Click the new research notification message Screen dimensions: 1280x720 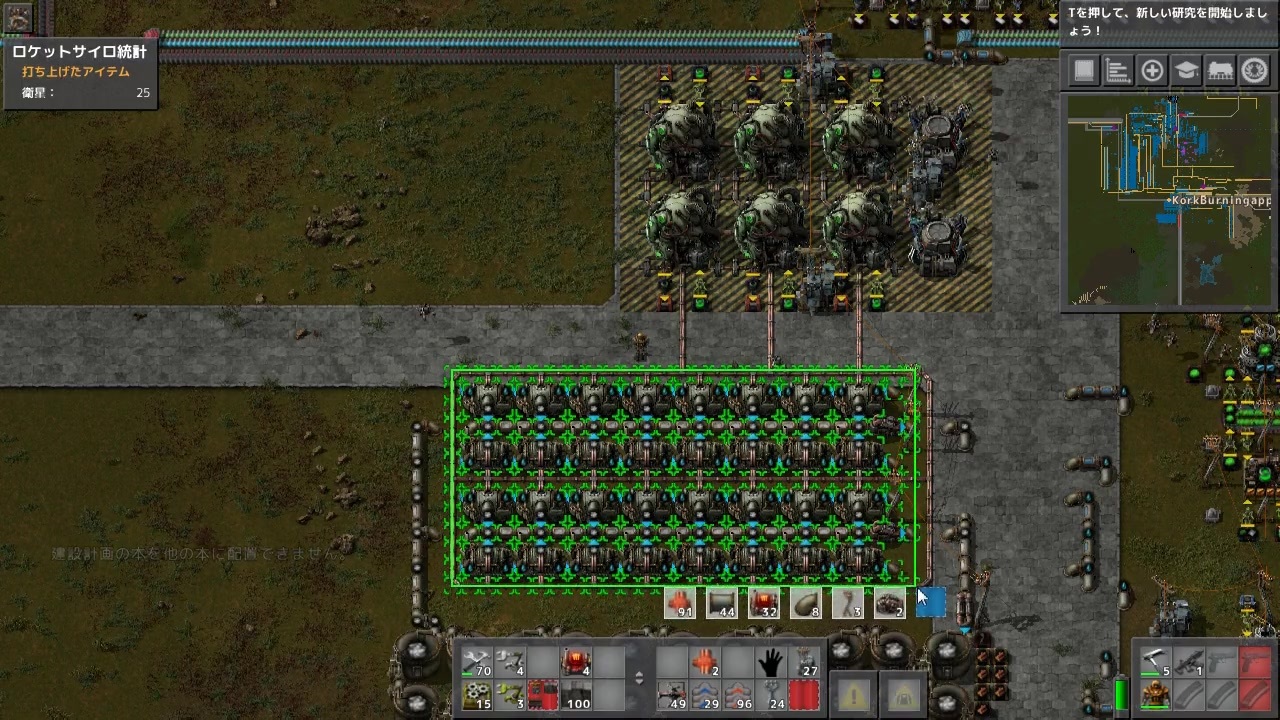1169,22
